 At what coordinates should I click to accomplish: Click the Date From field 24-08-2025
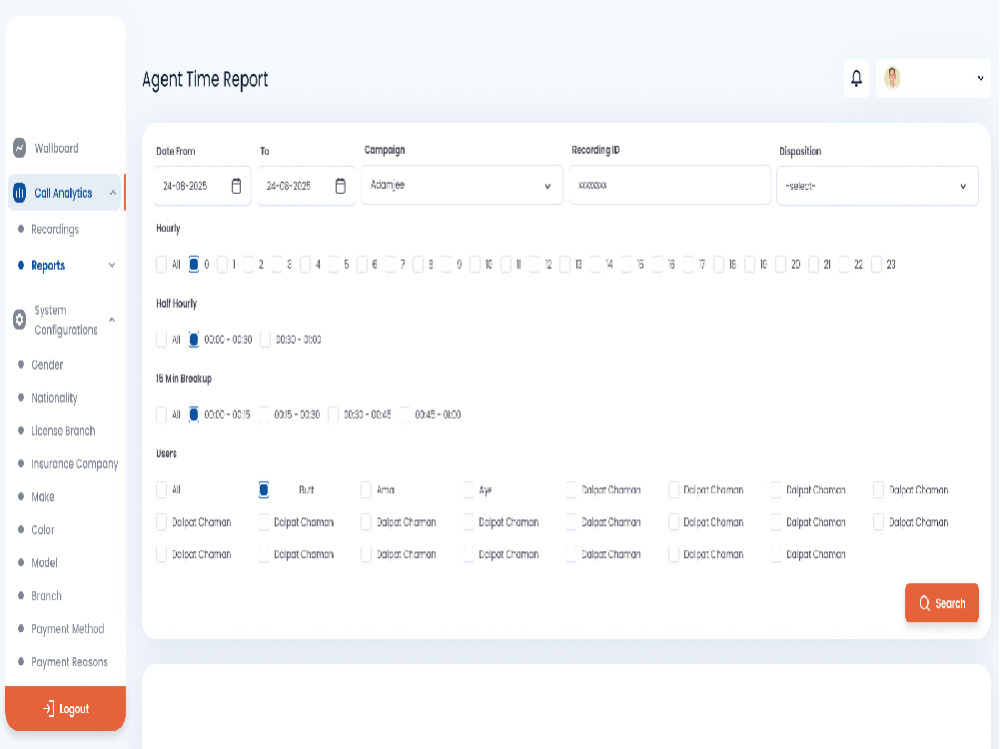pos(202,186)
